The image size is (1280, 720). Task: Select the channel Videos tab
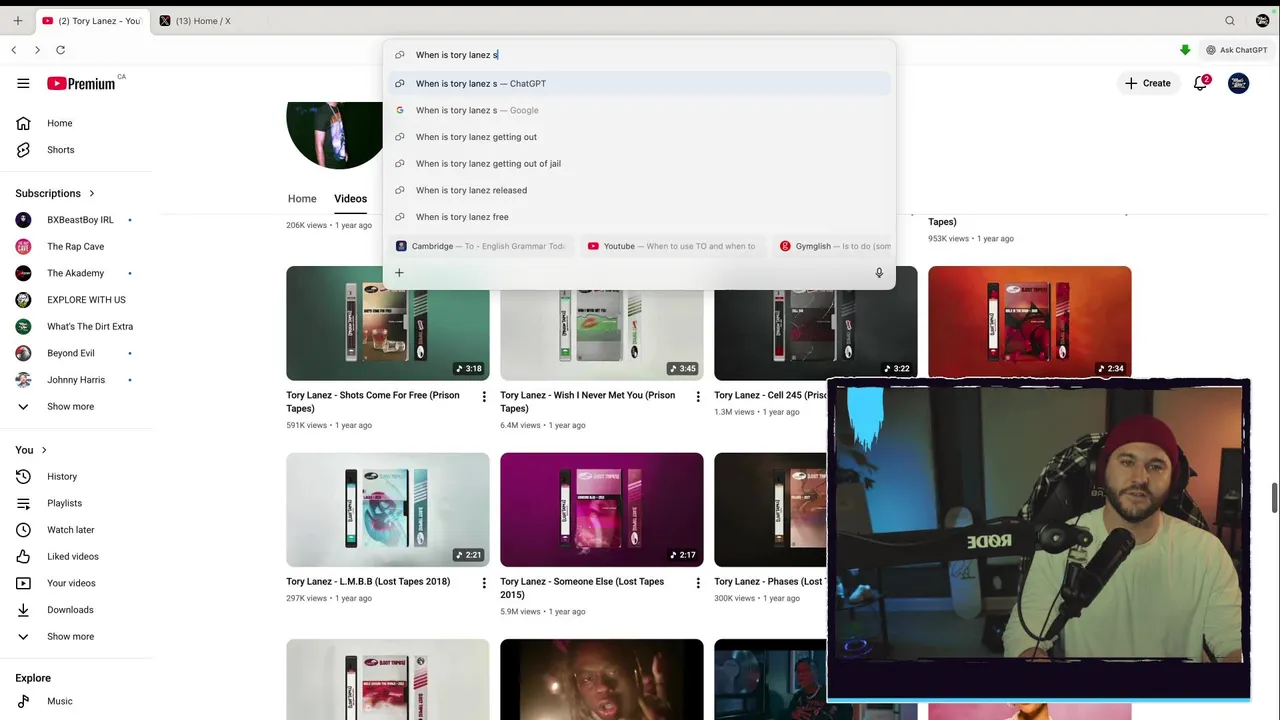350,199
